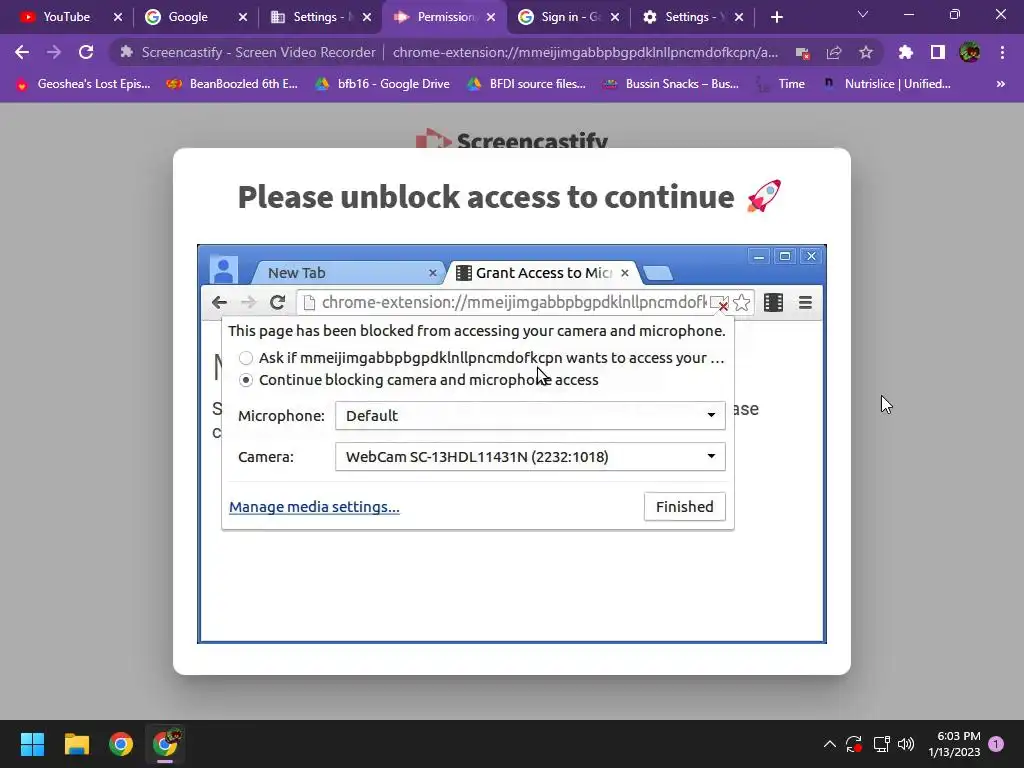Click the illustrated browser back arrow
The image size is (1024, 768).
tap(219, 302)
